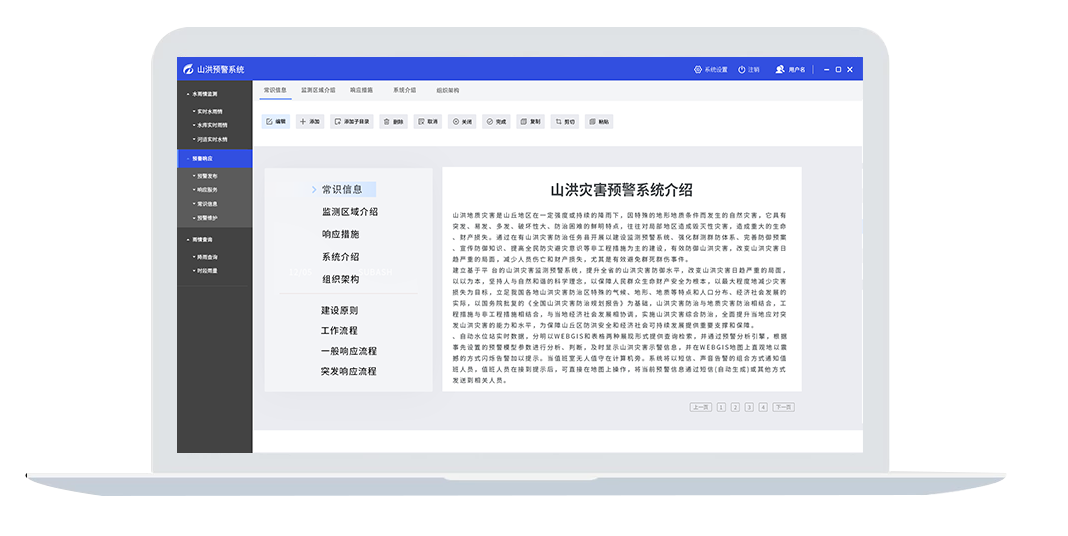
Task: Click the 剪切 (Cut) toolbar icon
Action: tap(558, 121)
